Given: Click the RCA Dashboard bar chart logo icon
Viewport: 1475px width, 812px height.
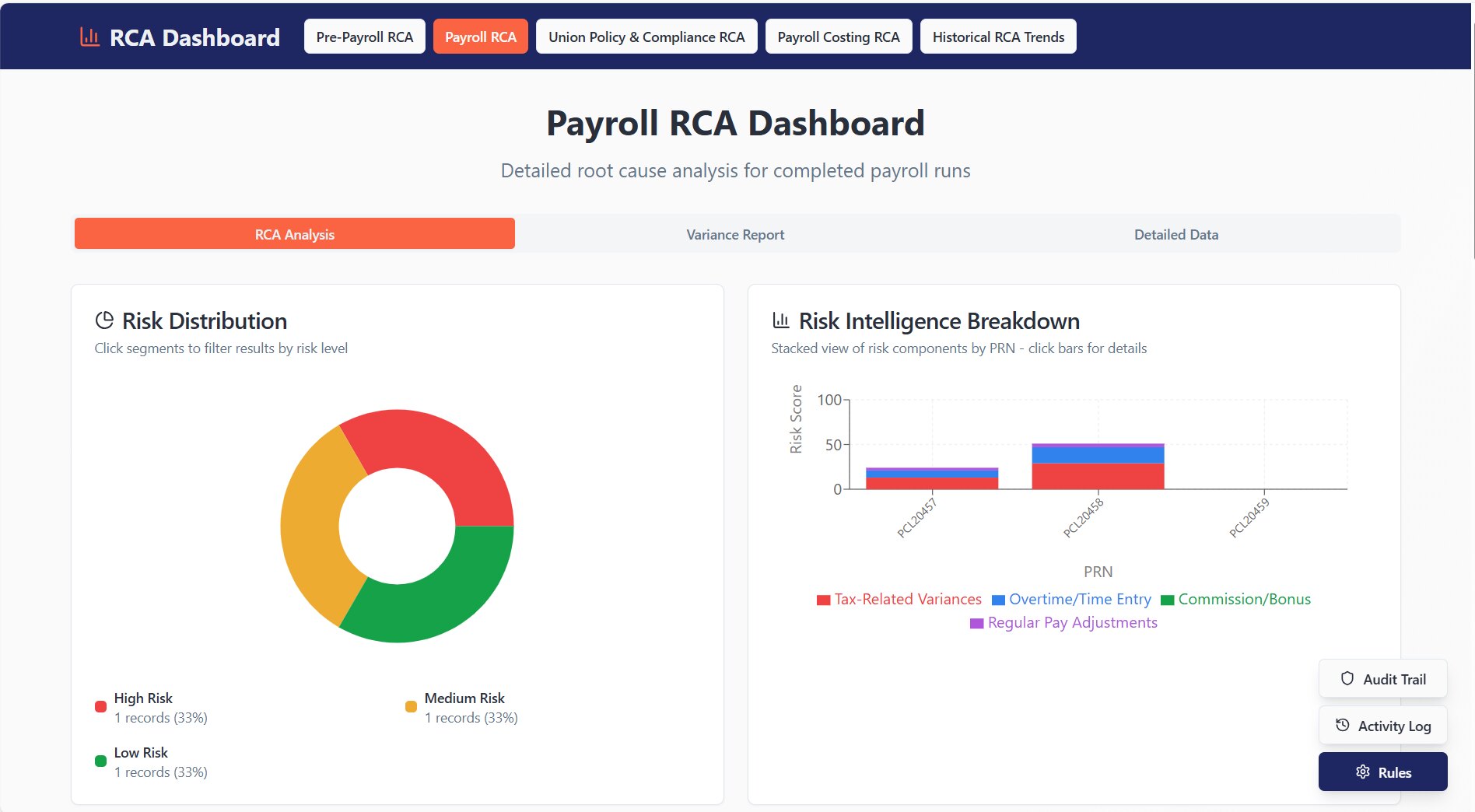Looking at the screenshot, I should [89, 37].
